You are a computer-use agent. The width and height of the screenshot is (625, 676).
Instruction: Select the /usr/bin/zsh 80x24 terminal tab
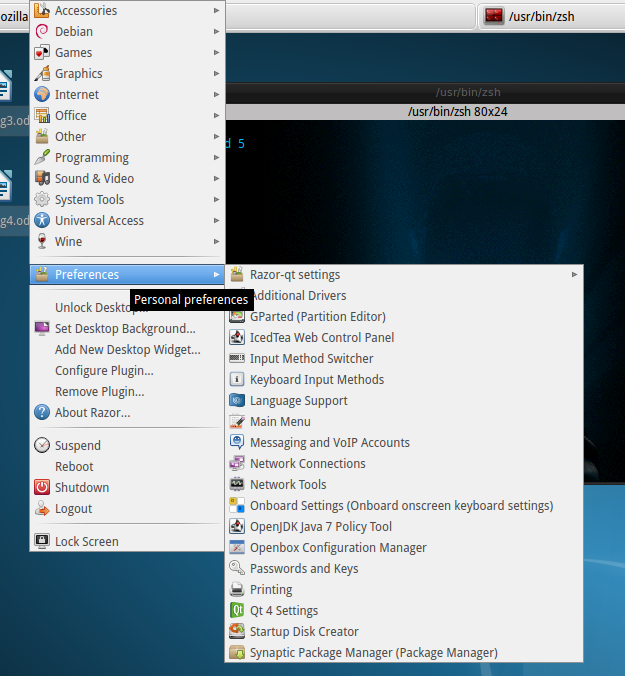425,112
